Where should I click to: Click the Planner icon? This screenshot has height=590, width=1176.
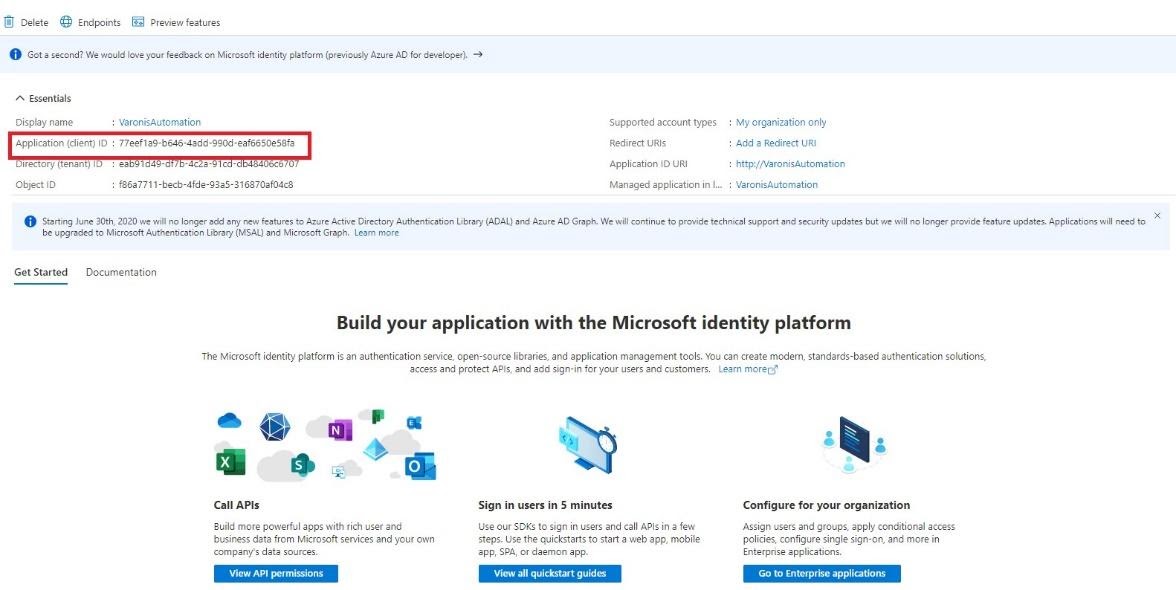(x=378, y=416)
